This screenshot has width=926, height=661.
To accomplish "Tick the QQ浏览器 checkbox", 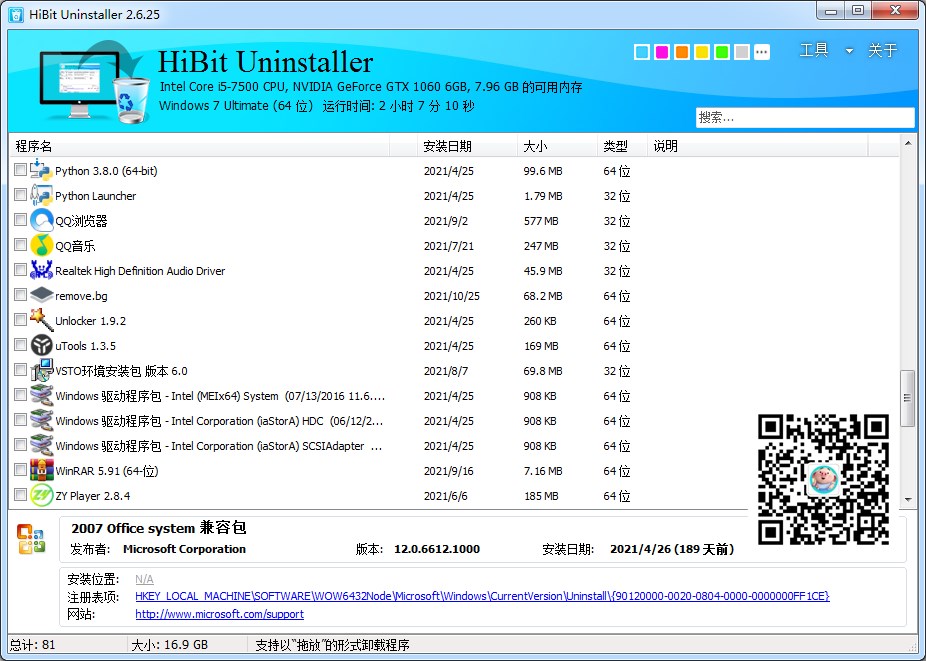I will click(x=20, y=220).
